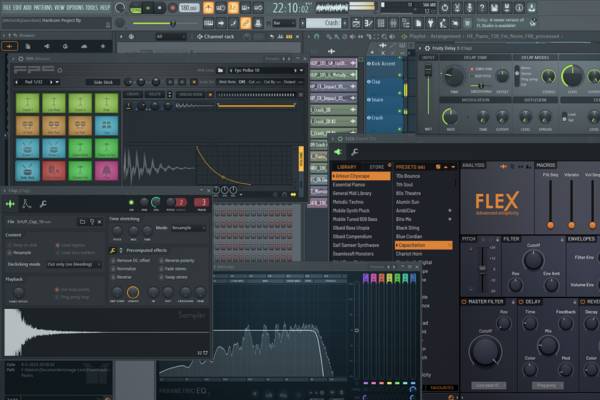The height and width of the screenshot is (400, 600).
Task: Select the browser files tab icon
Action: (28, 46)
